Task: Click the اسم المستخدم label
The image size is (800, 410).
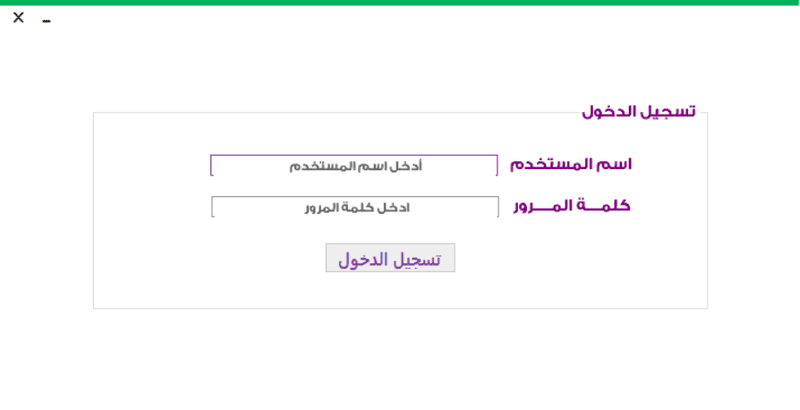Action: pyautogui.click(x=570, y=164)
